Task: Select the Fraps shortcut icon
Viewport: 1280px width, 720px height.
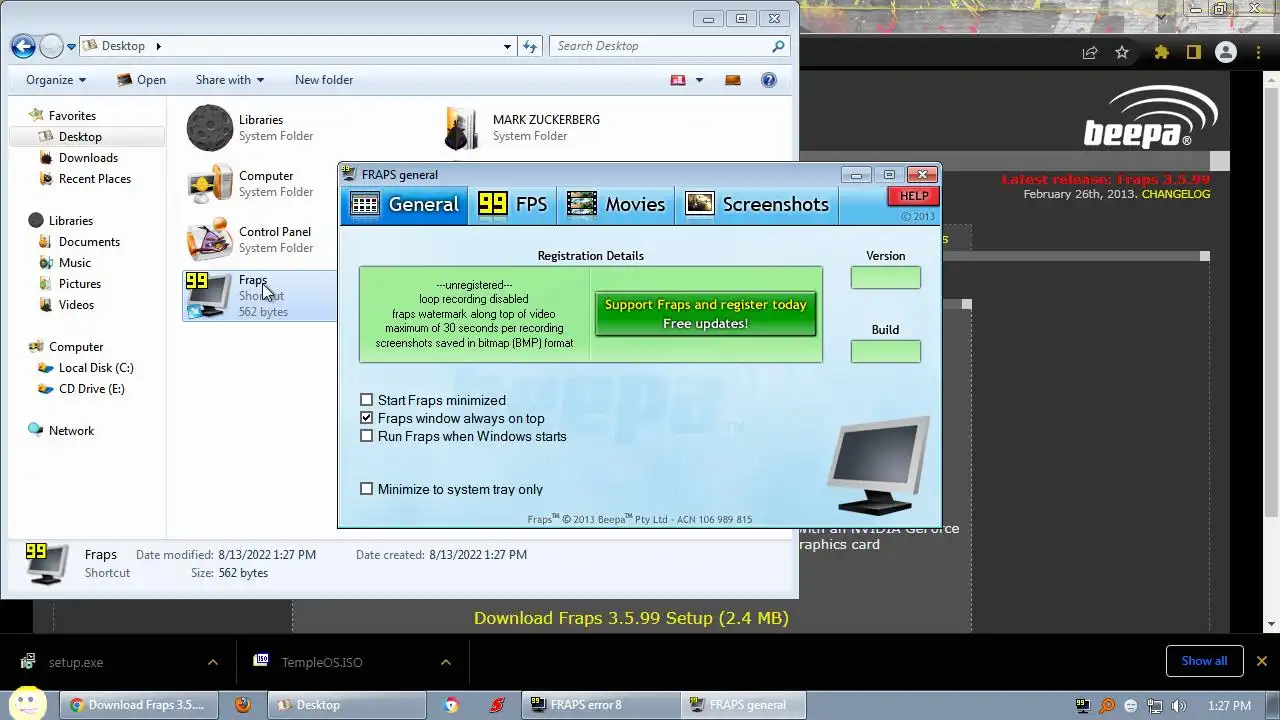Action: click(x=210, y=296)
